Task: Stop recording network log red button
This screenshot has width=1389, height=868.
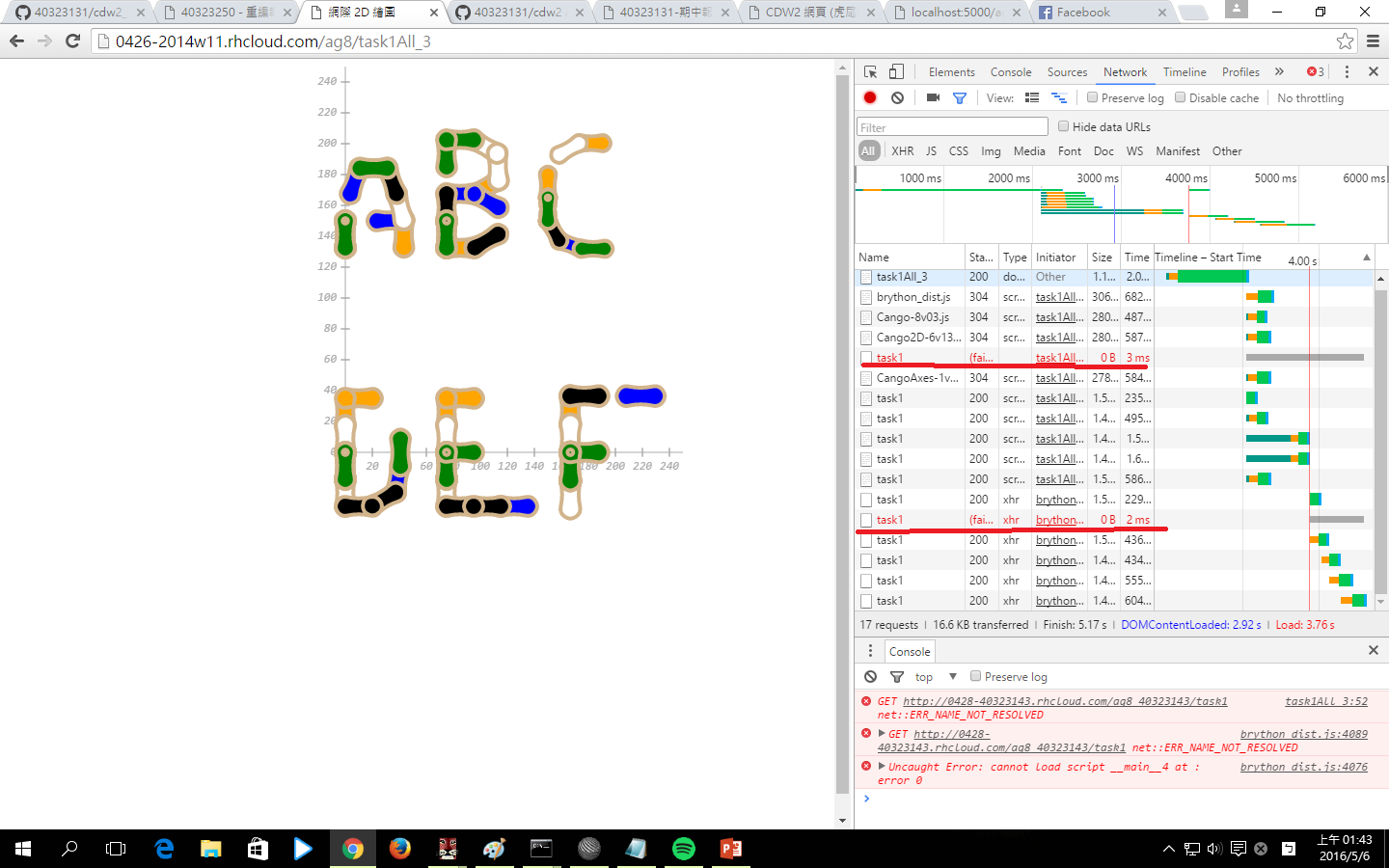Action: (x=870, y=97)
